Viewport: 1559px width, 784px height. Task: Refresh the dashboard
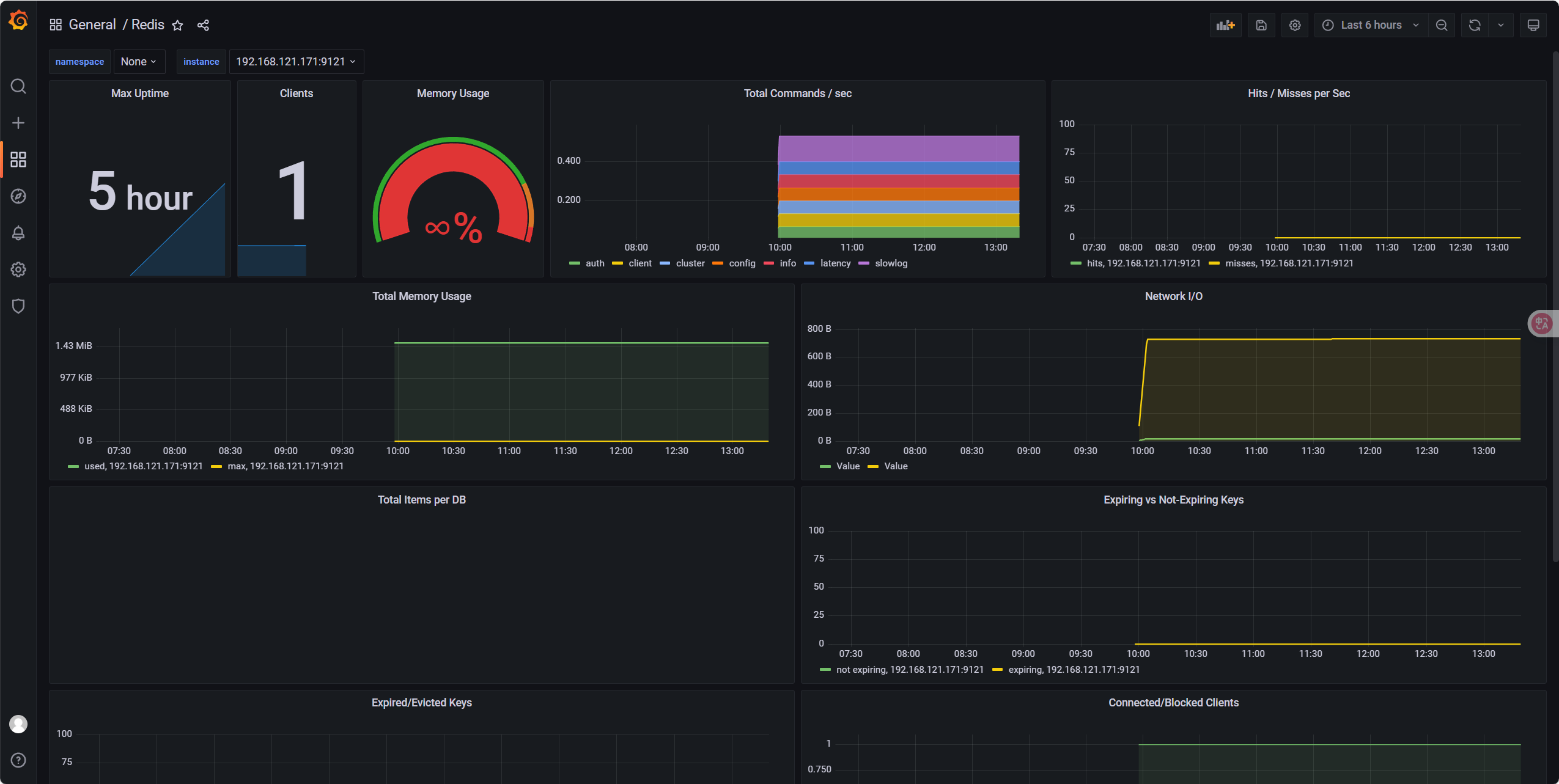point(1475,25)
